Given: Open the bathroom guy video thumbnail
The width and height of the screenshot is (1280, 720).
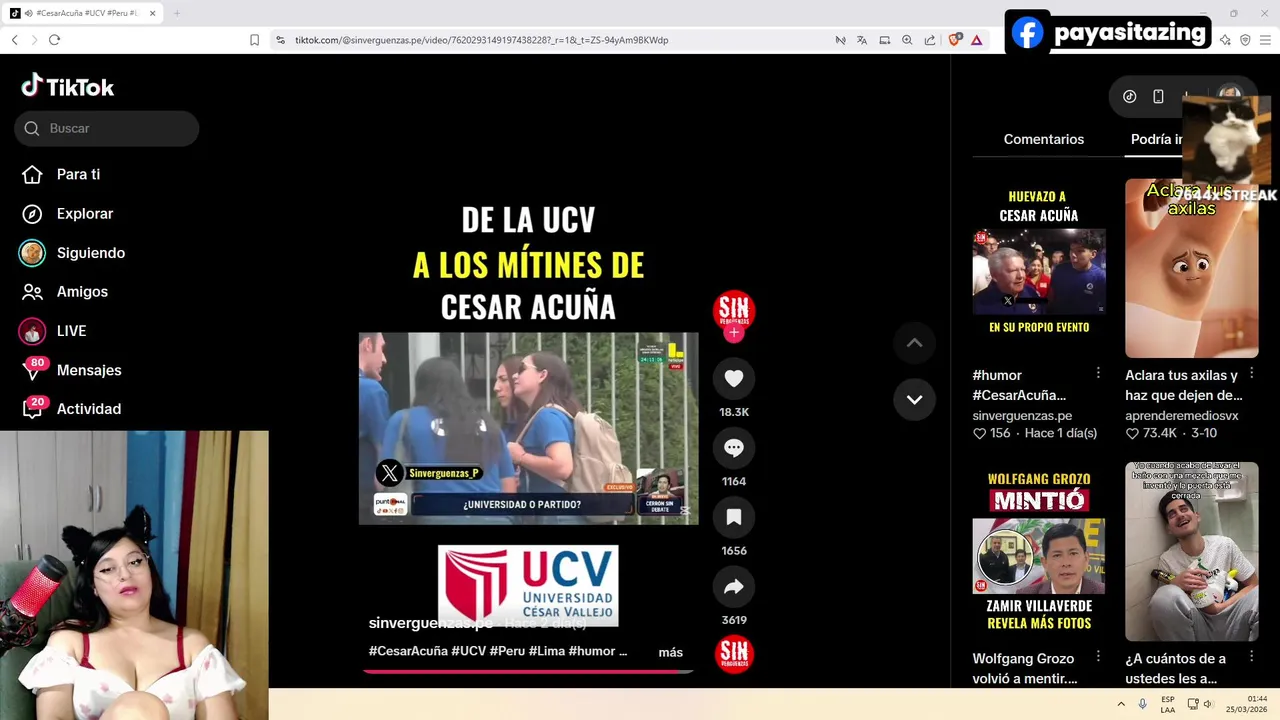Looking at the screenshot, I should [x=1192, y=551].
